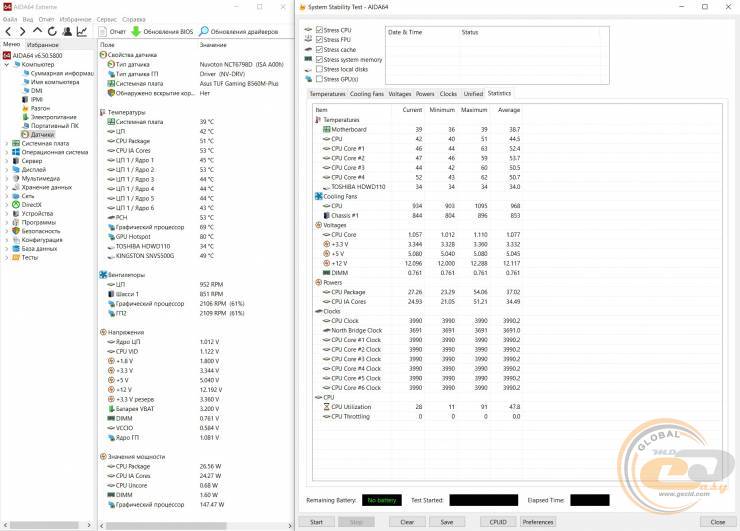Collapse the Компьютер tree node

pyautogui.click(x=6, y=64)
